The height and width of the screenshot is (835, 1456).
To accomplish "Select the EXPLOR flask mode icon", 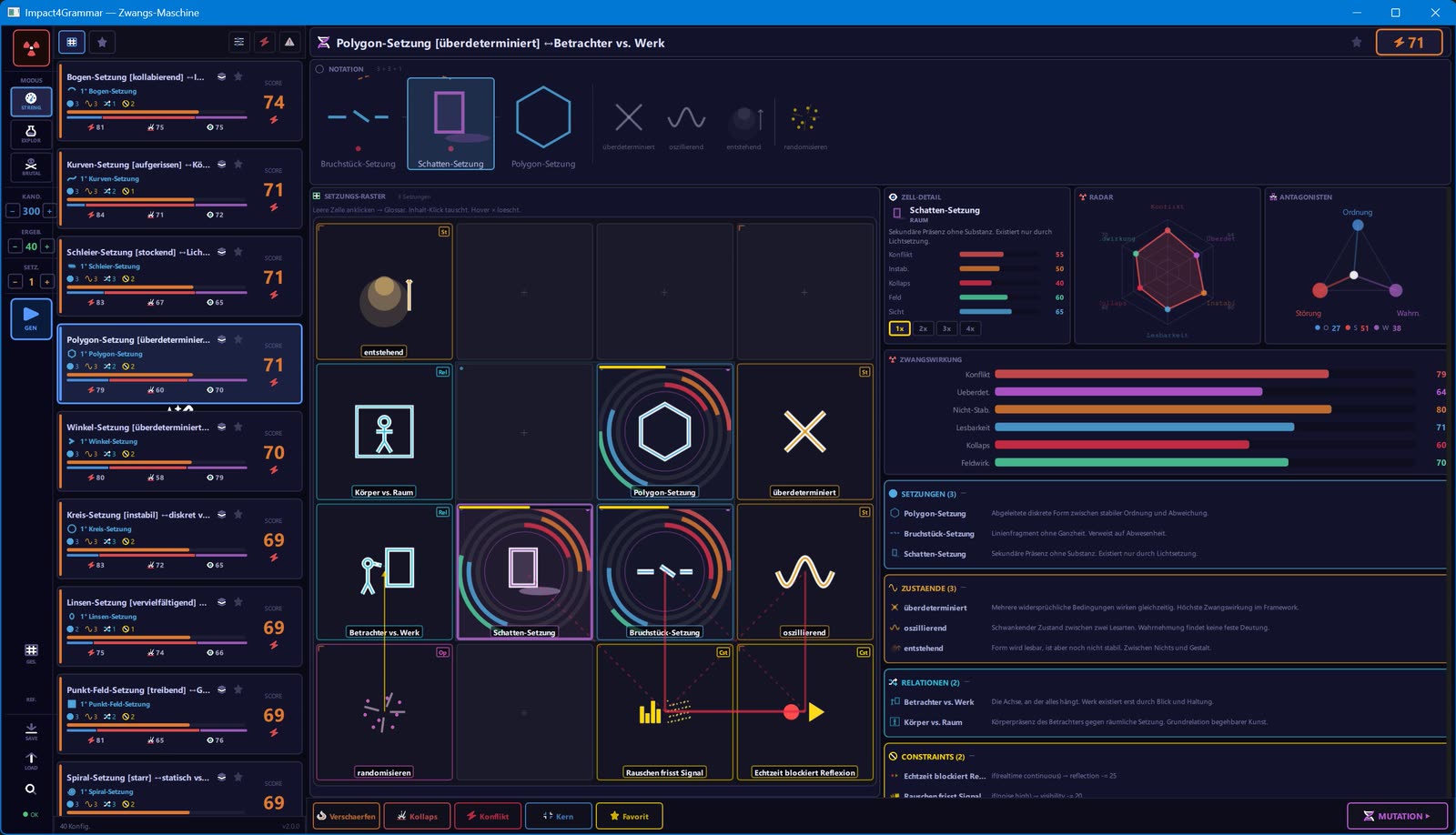I will point(31,134).
